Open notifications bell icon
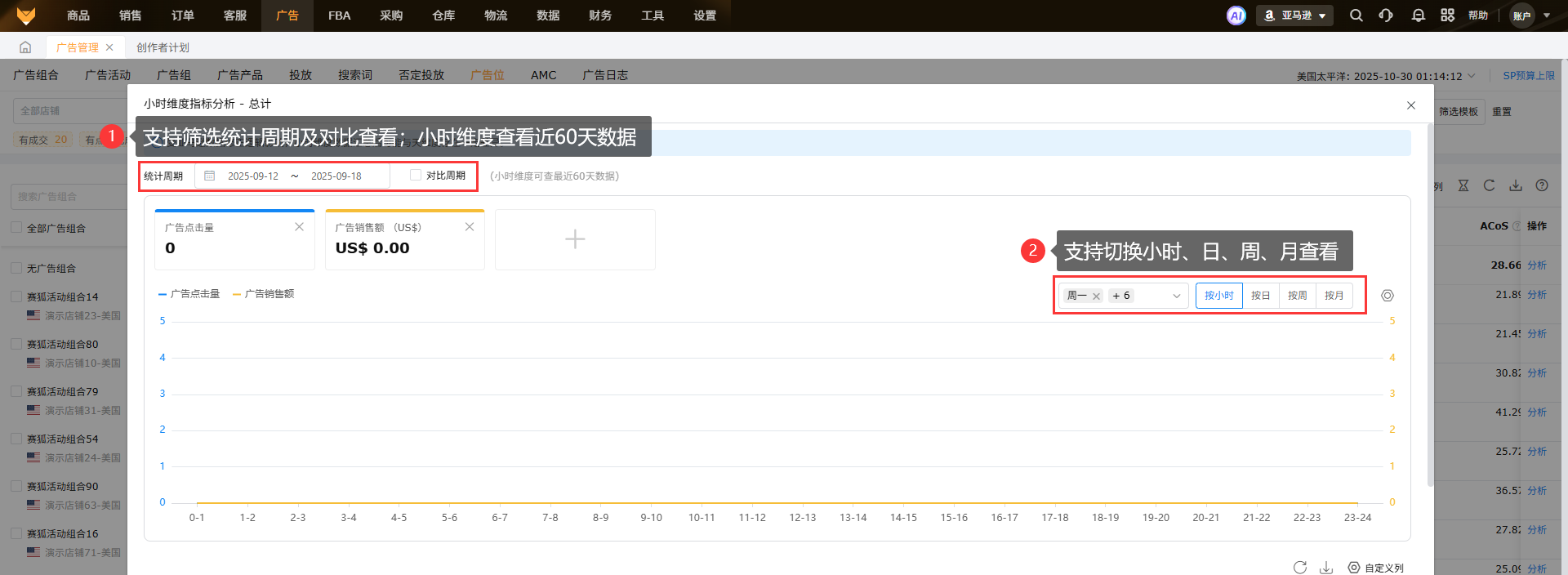Screen dimensions: 1568x575 [1418, 16]
